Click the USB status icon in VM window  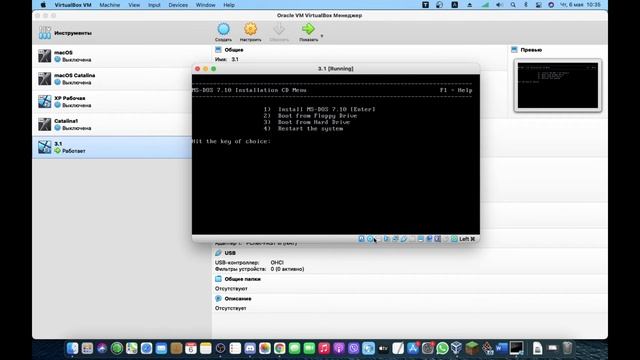pyautogui.click(x=404, y=239)
